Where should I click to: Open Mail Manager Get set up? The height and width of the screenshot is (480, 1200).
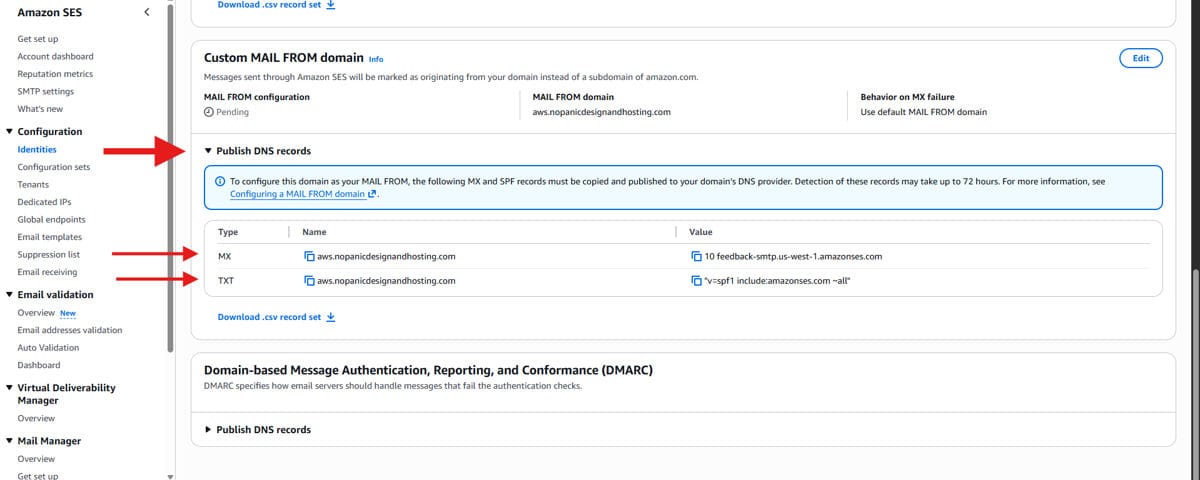38,476
